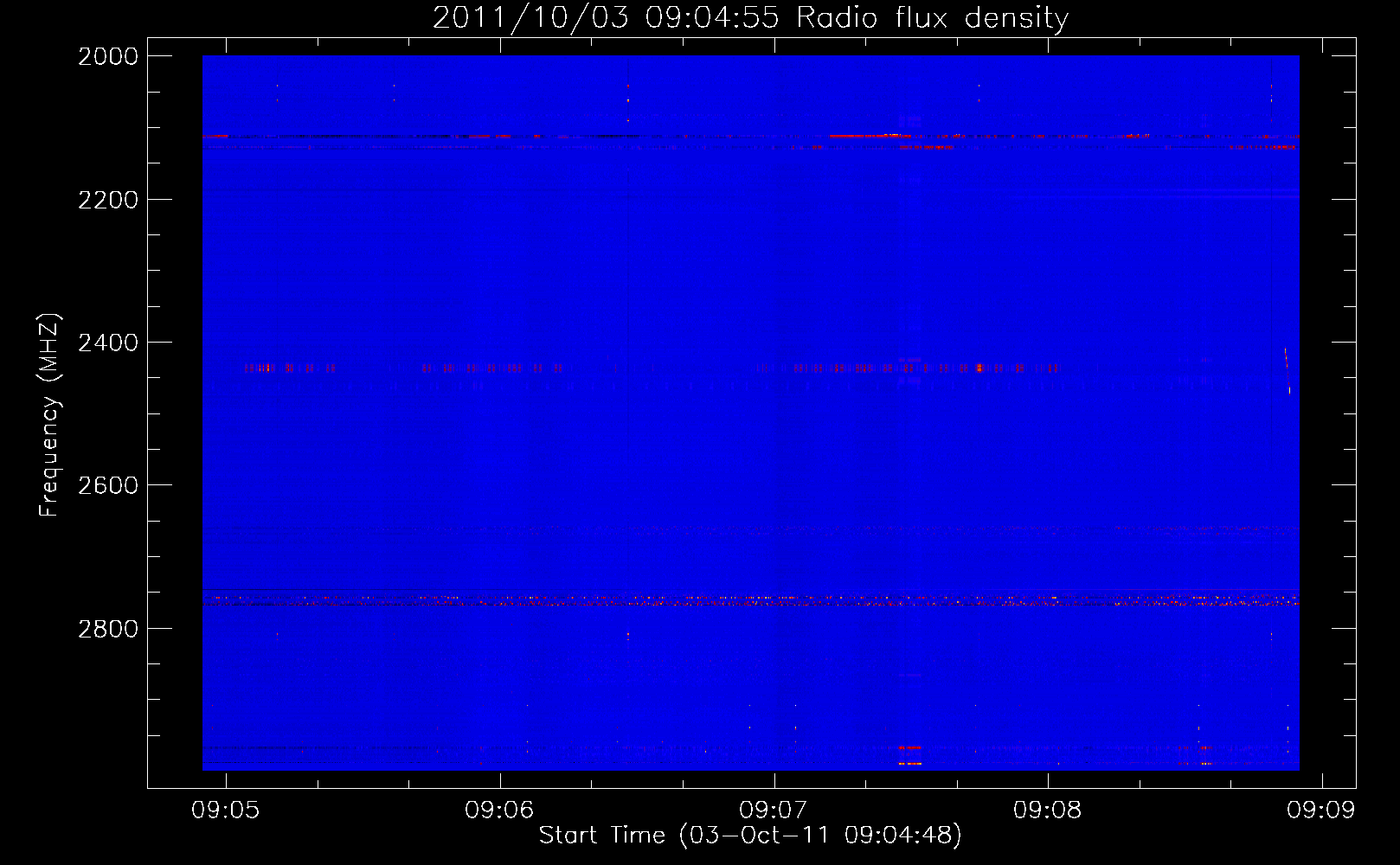Click the 2000 frequency tick label
The image size is (1400, 865).
(x=108, y=56)
